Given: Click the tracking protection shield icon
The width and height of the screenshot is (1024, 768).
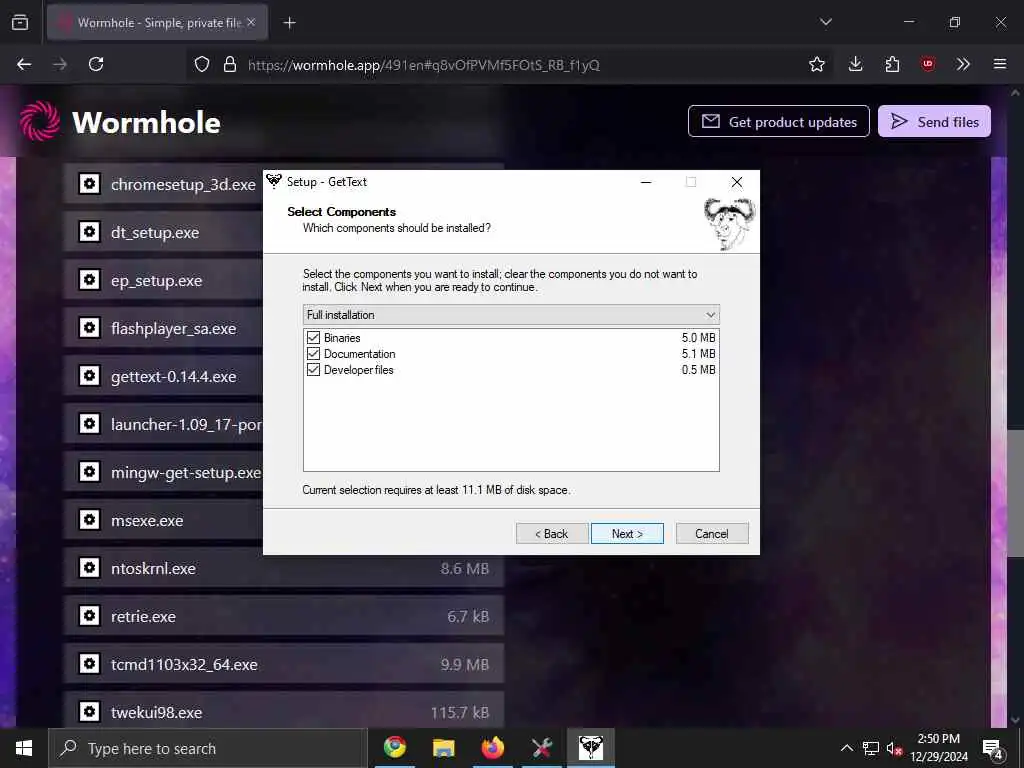Looking at the screenshot, I should pos(202,64).
